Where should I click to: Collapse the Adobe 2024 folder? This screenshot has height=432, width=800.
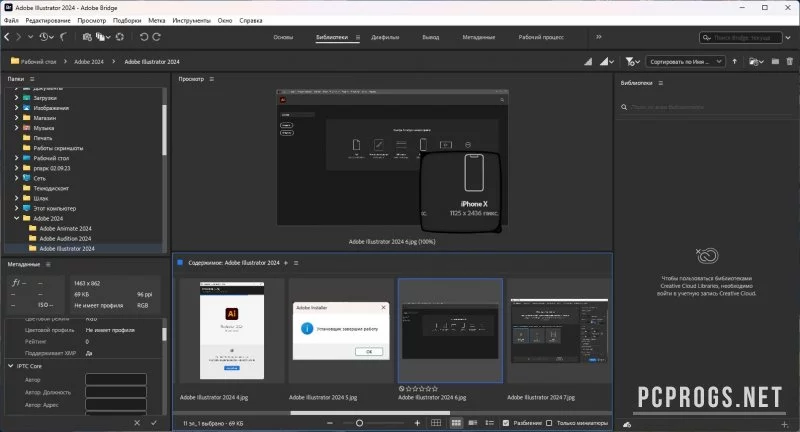pyautogui.click(x=16, y=218)
